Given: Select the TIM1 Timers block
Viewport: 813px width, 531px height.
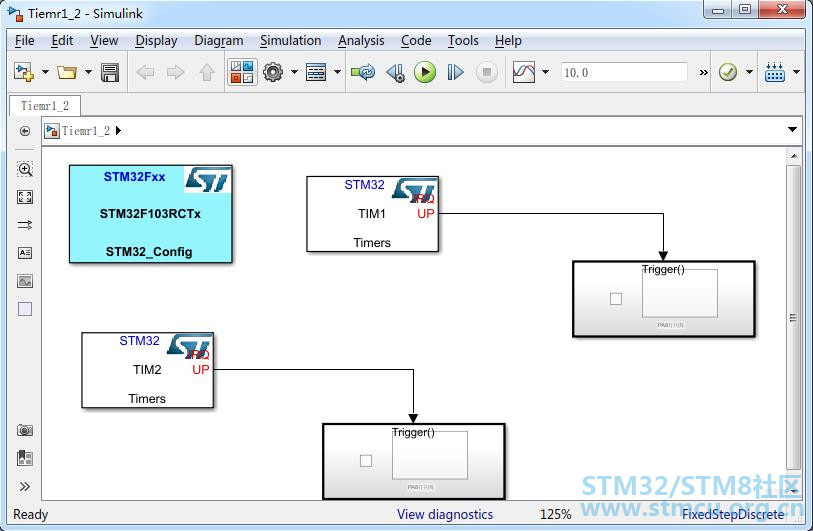Looking at the screenshot, I should 372,214.
